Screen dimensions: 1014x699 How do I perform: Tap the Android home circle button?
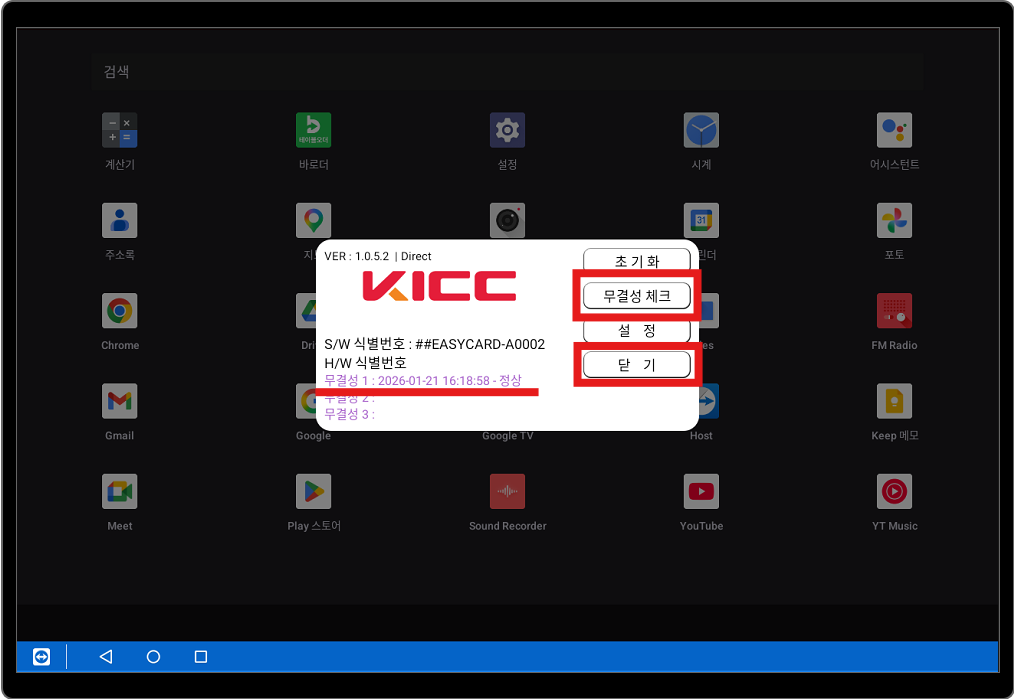153,657
